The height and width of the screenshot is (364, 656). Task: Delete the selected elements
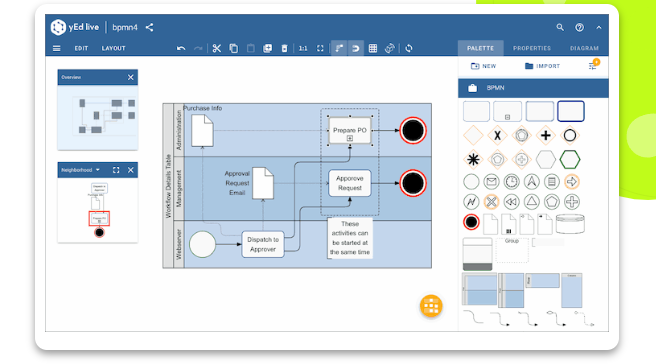(x=284, y=48)
